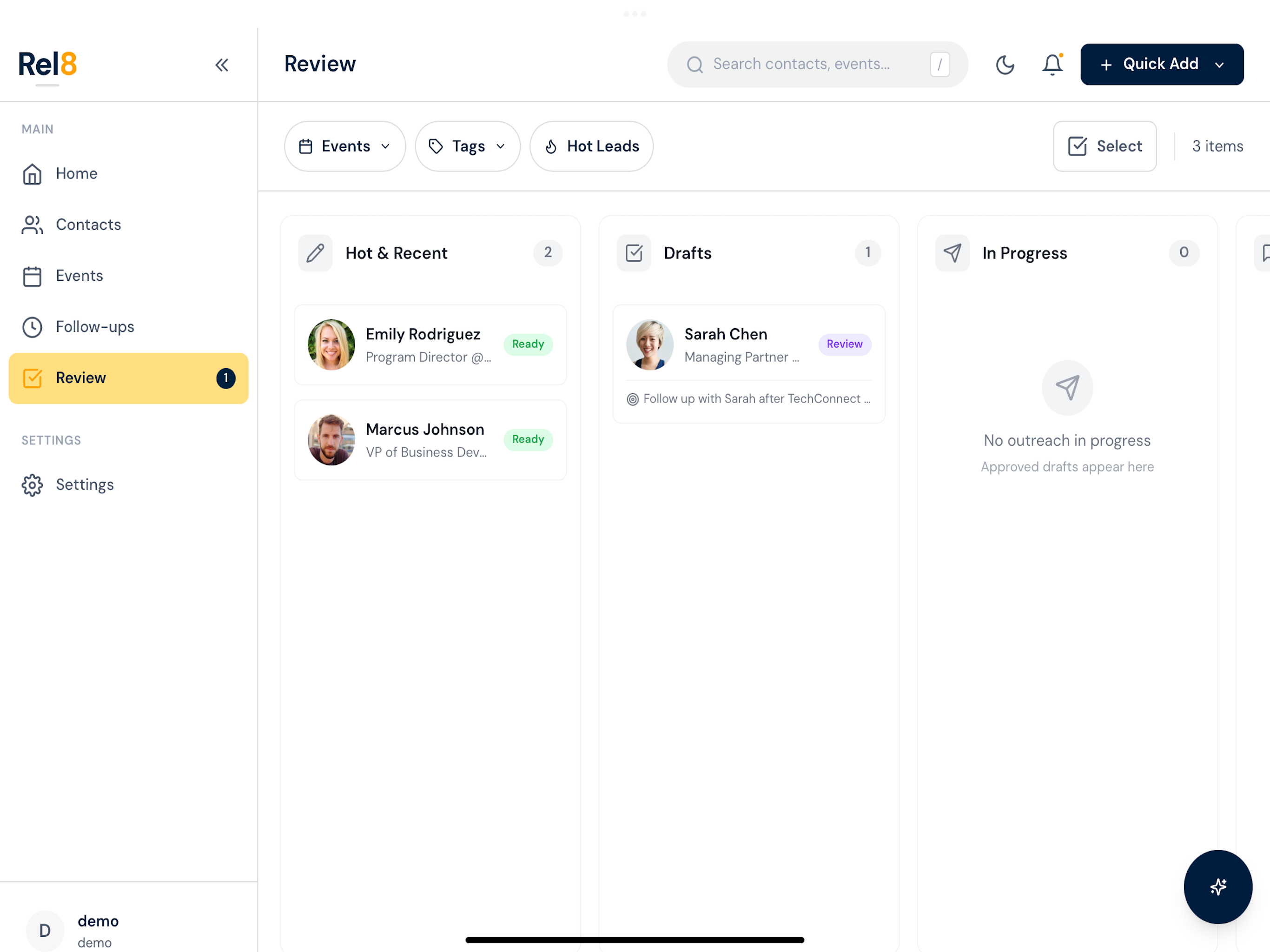The height and width of the screenshot is (952, 1270).
Task: Enable Select mode
Action: click(x=1105, y=146)
